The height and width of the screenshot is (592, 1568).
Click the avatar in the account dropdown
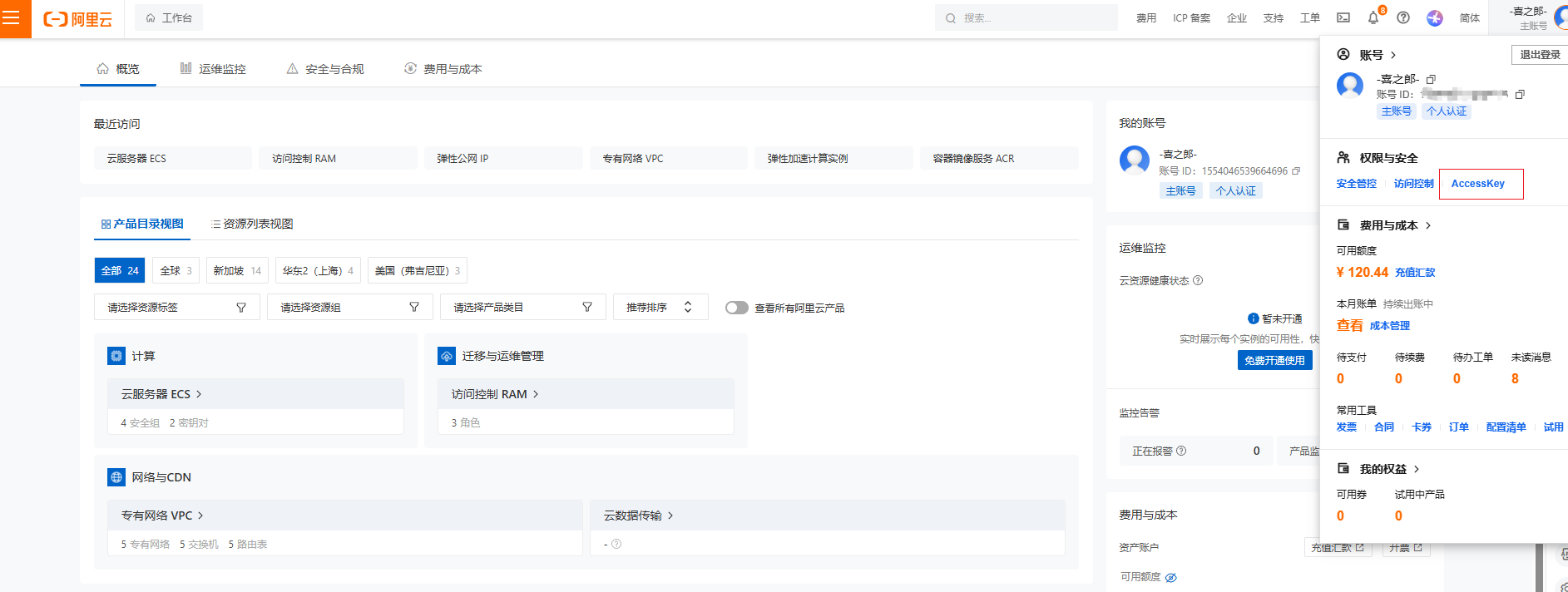[x=1350, y=86]
